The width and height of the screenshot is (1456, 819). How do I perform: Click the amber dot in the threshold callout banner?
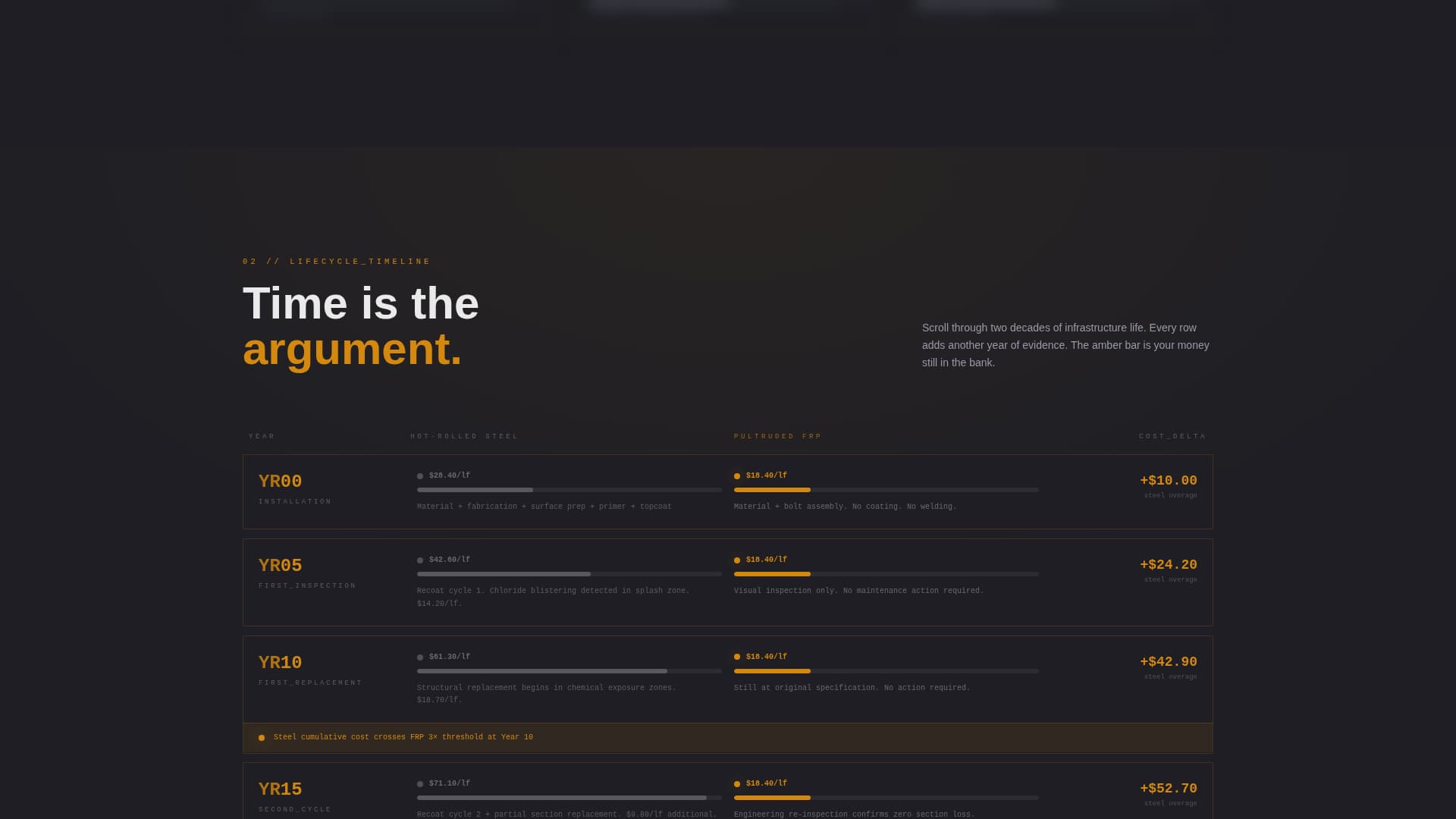[x=262, y=736]
